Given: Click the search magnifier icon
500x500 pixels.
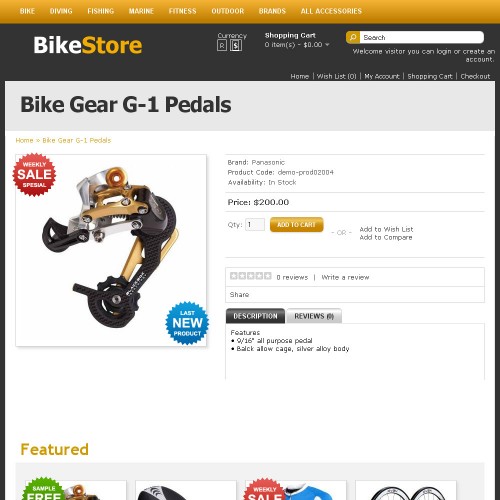Looking at the screenshot, I should [353, 37].
